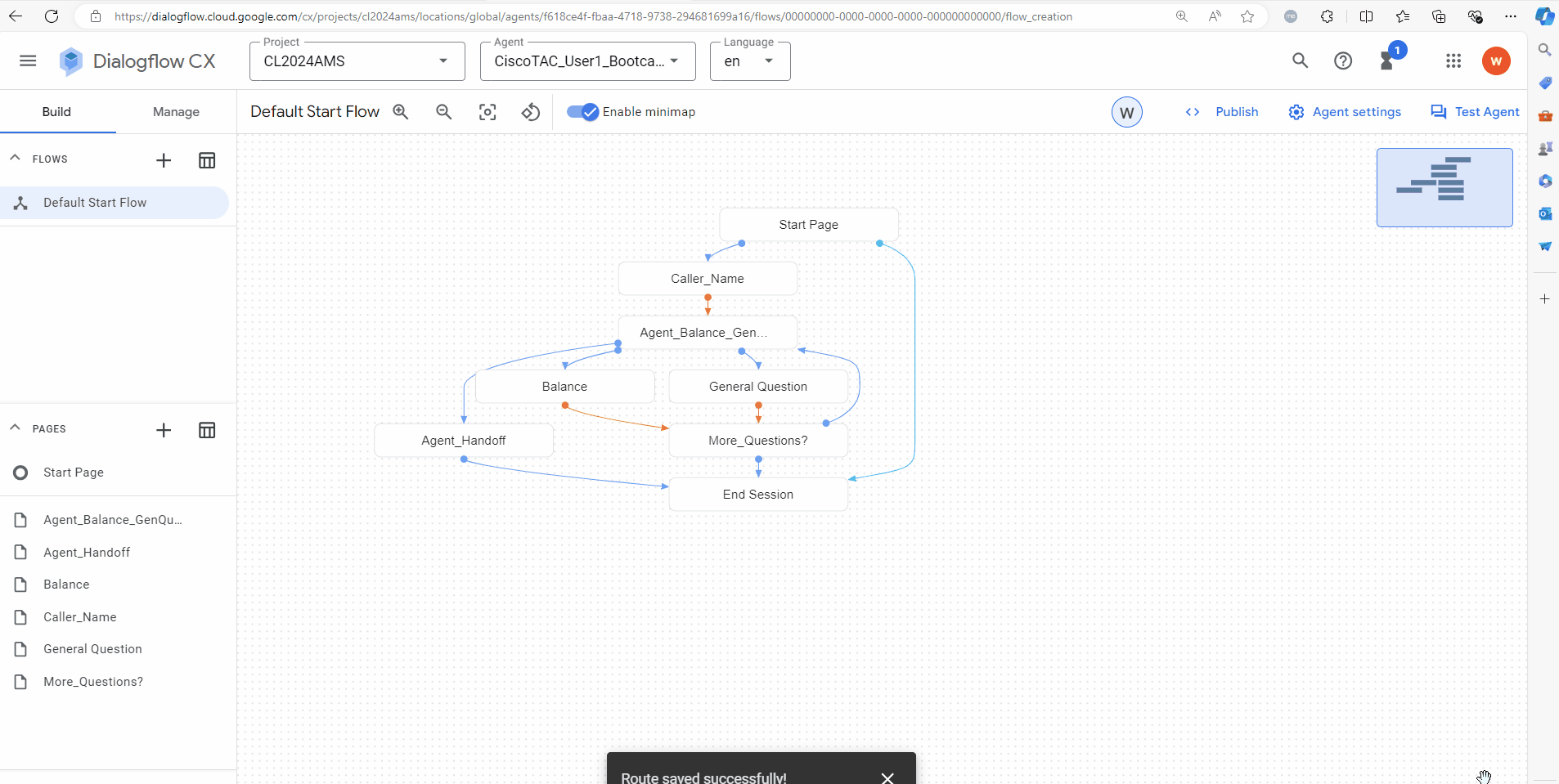This screenshot has width=1559, height=784.
Task: Zoom out of the flow canvas
Action: point(444,112)
